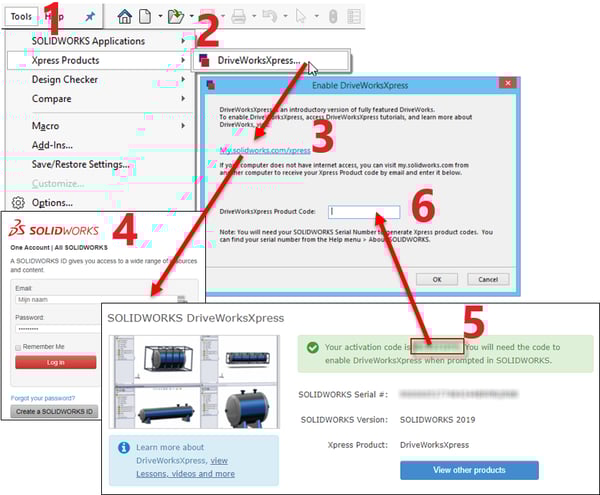Open SOLIDWORKS Applications submenu

click(101, 41)
